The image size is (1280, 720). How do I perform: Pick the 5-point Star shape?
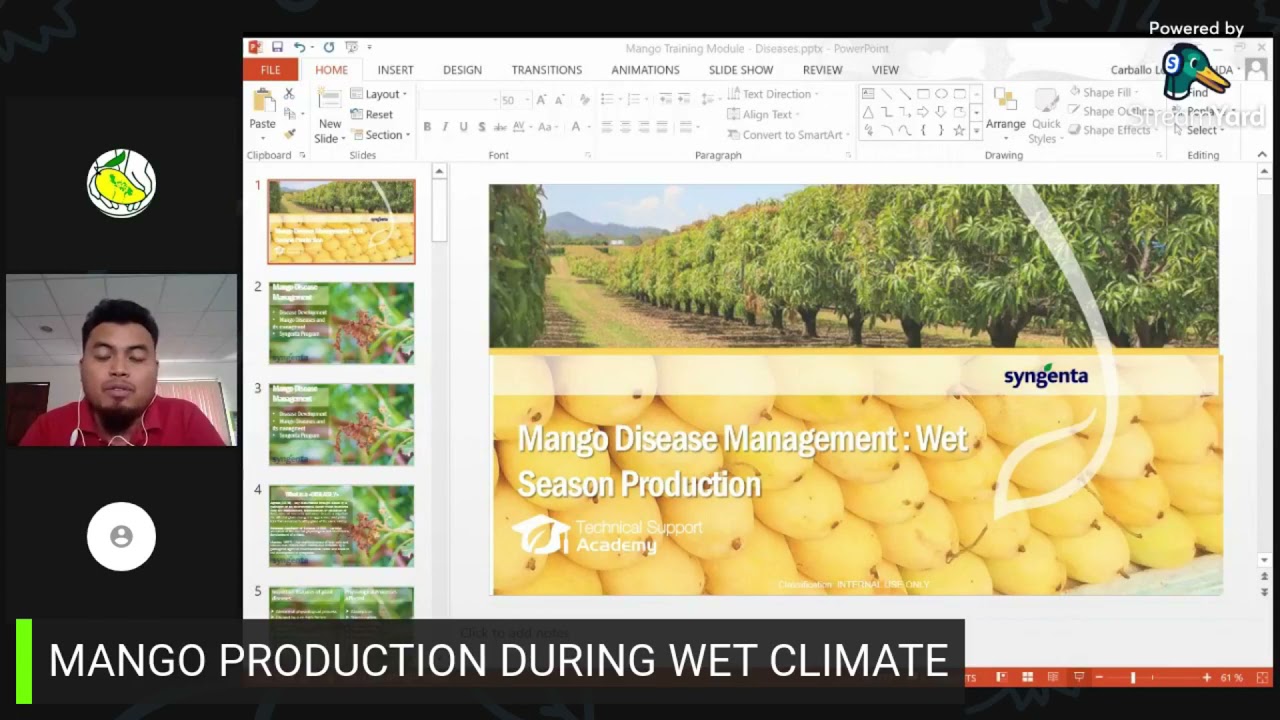pos(959,130)
